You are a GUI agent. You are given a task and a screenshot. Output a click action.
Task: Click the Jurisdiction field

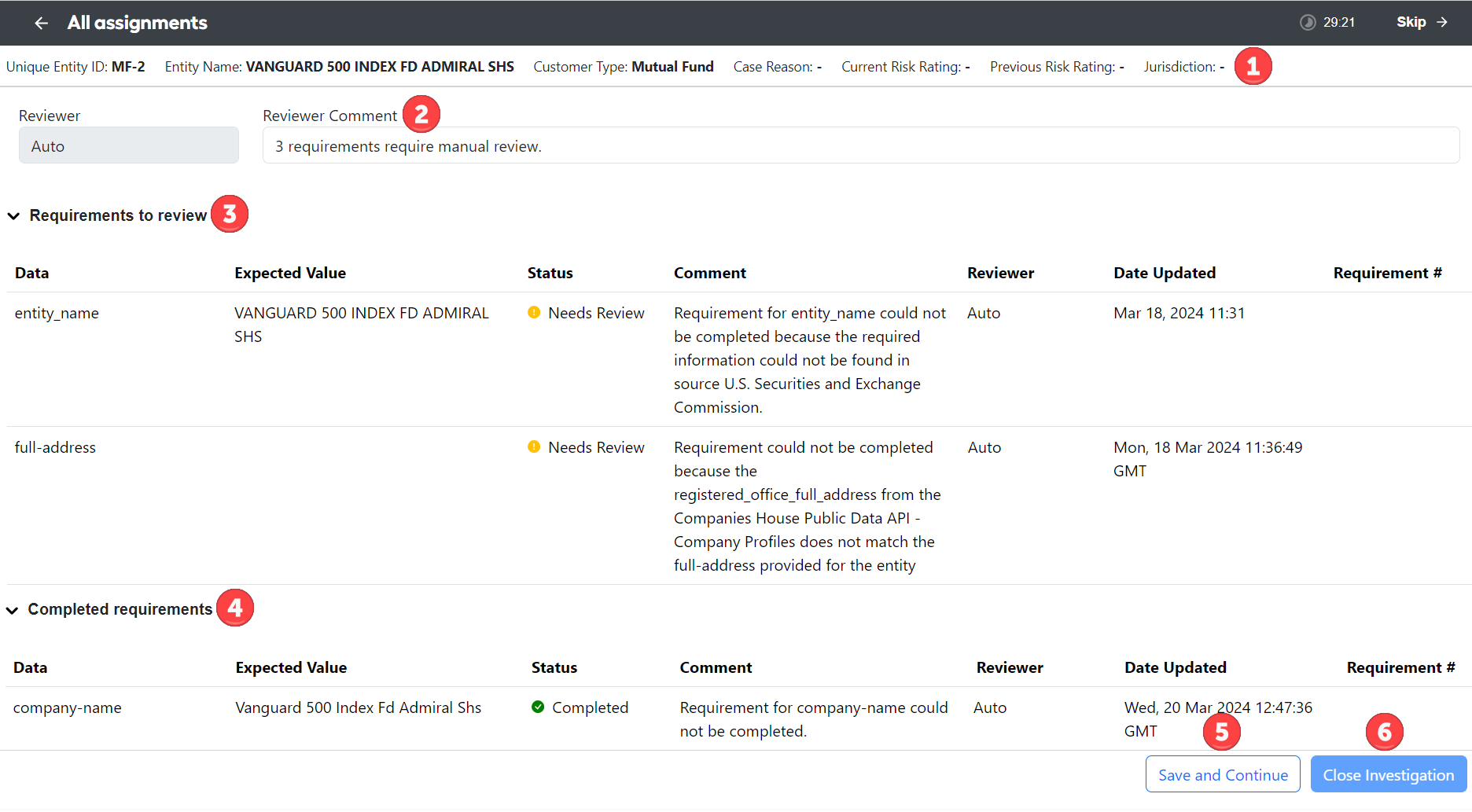point(1184,67)
